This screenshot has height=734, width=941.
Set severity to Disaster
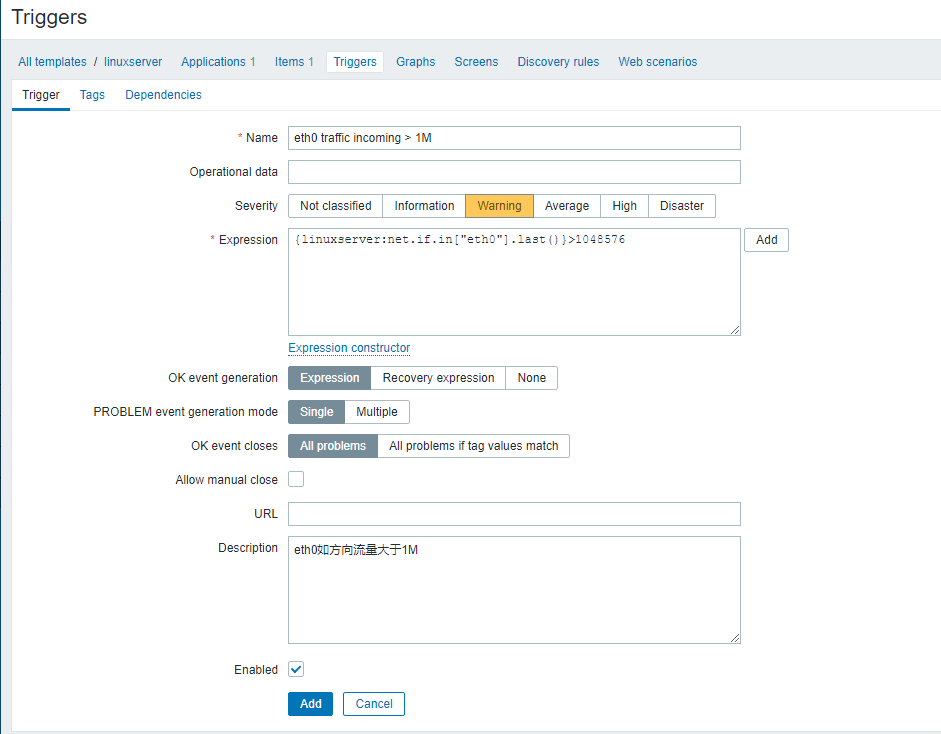(682, 206)
